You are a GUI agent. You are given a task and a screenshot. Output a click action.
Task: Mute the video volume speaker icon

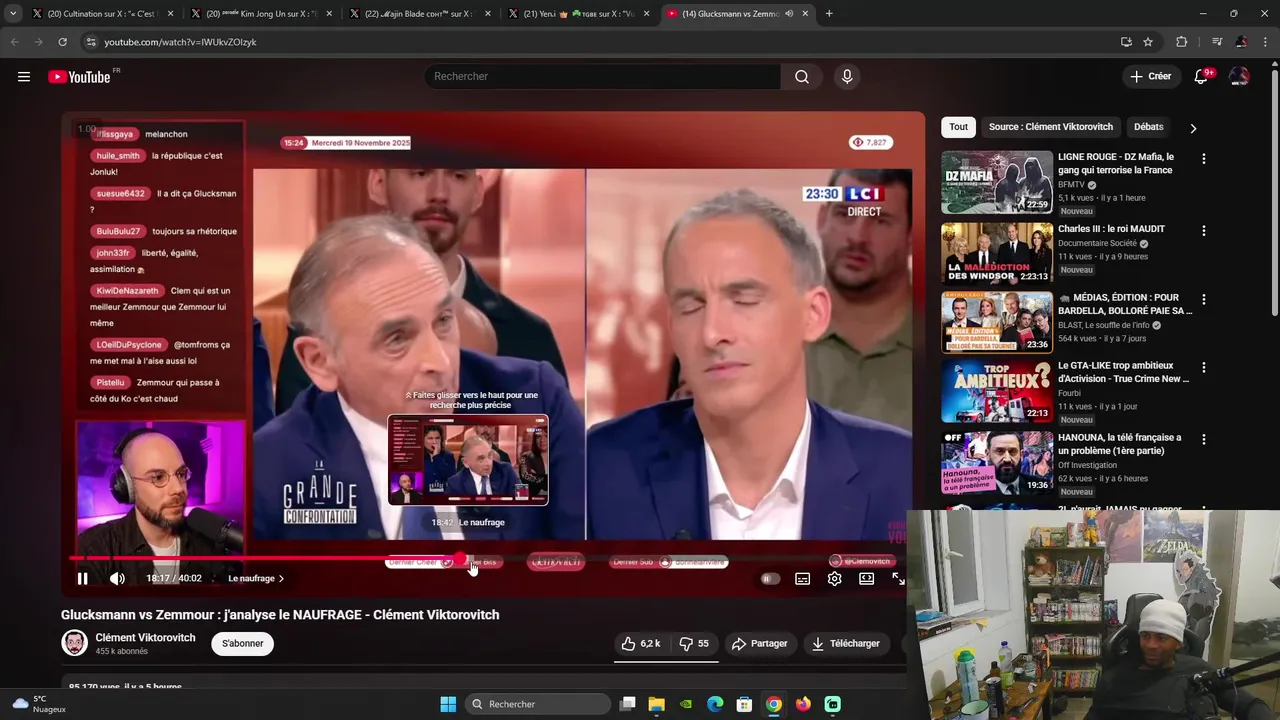coord(117,578)
